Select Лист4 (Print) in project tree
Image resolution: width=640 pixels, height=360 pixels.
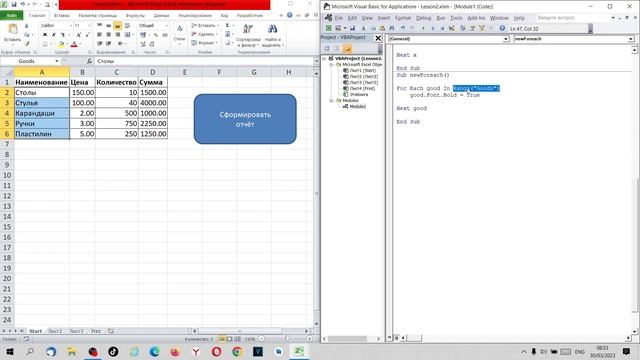(x=362, y=88)
